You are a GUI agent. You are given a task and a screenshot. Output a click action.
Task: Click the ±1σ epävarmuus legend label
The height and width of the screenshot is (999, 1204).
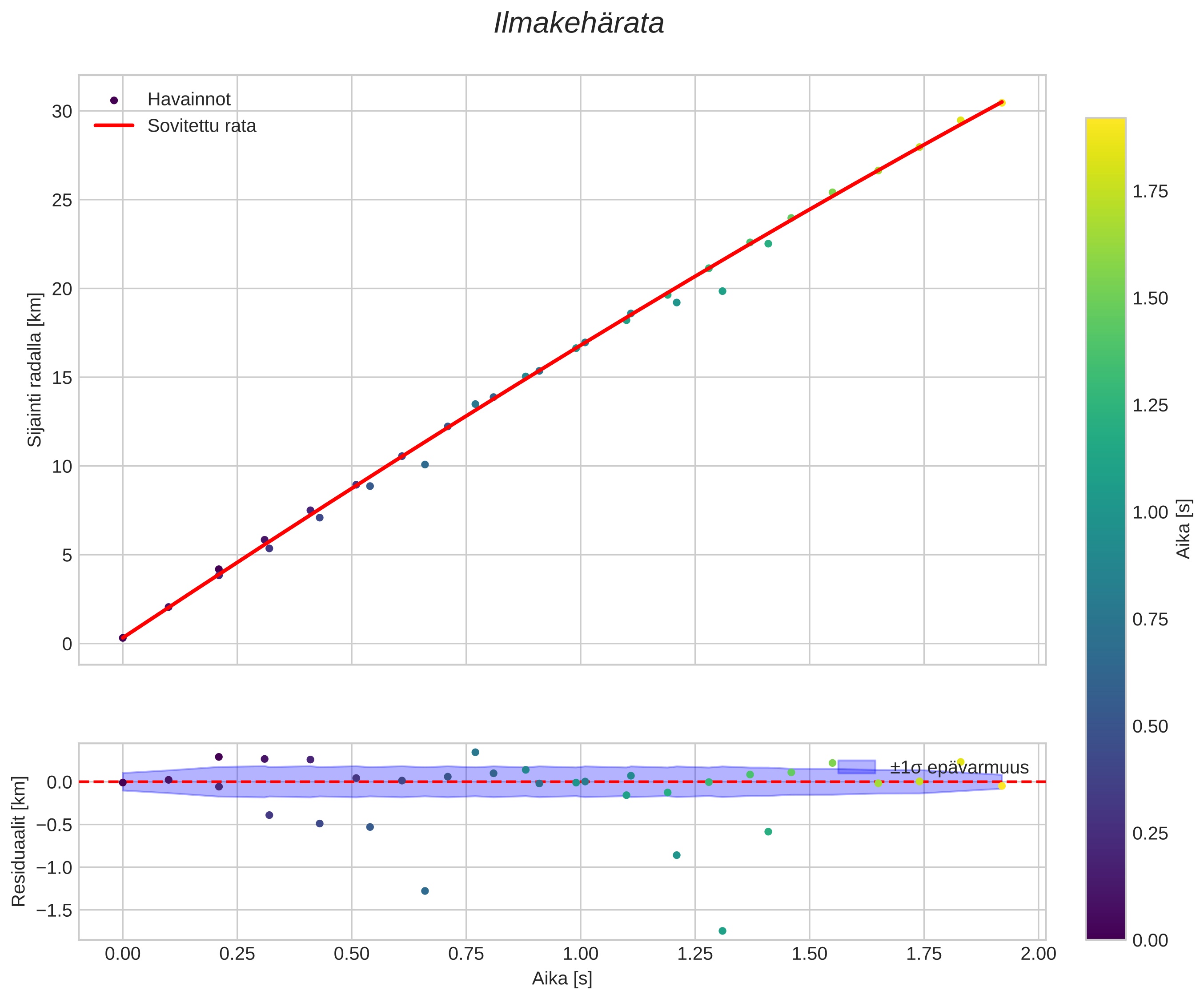[x=959, y=768]
